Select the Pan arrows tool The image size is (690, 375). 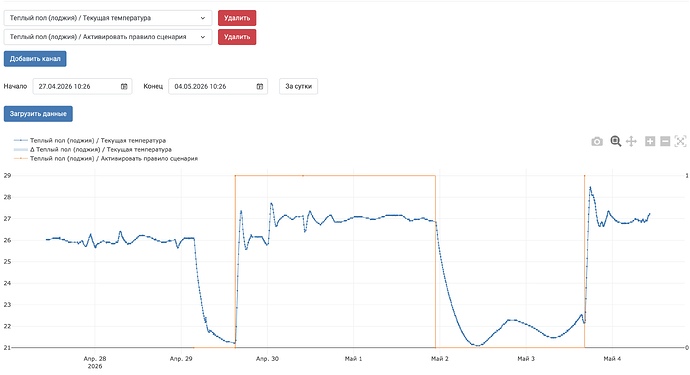point(631,141)
